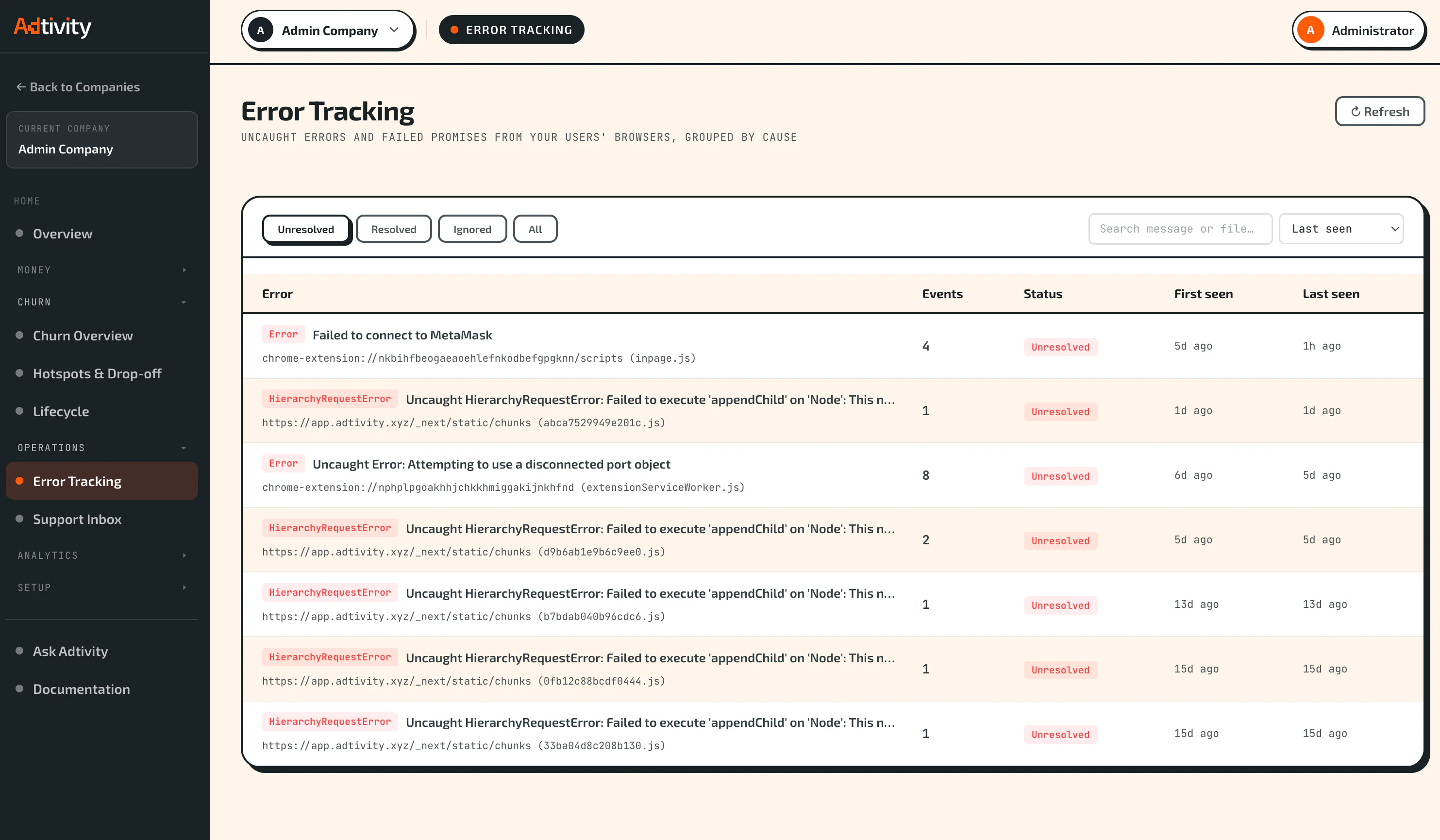Expand the SETUP sidebar section
The image size is (1440, 840).
(102, 588)
